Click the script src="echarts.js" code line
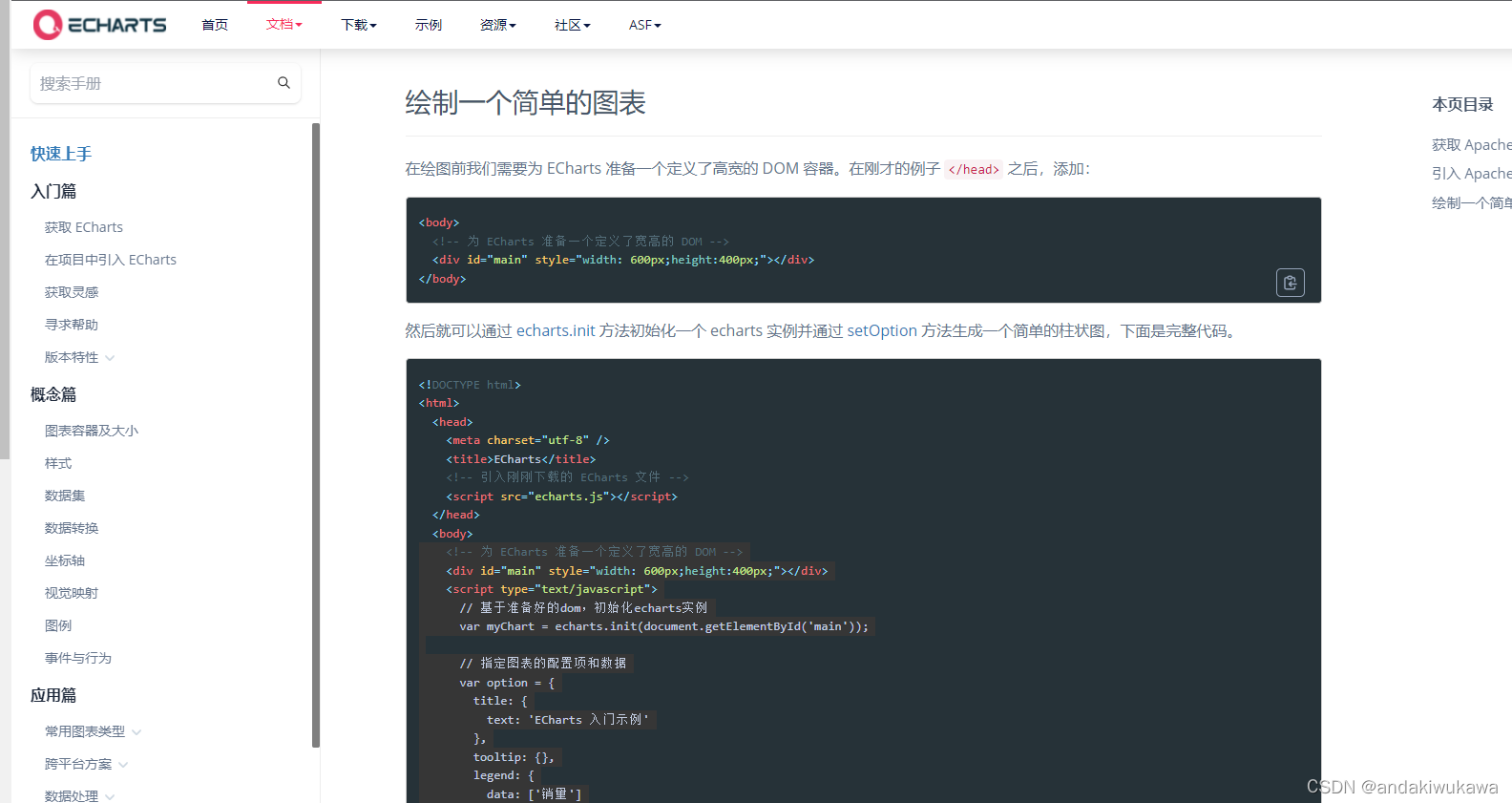 point(561,497)
